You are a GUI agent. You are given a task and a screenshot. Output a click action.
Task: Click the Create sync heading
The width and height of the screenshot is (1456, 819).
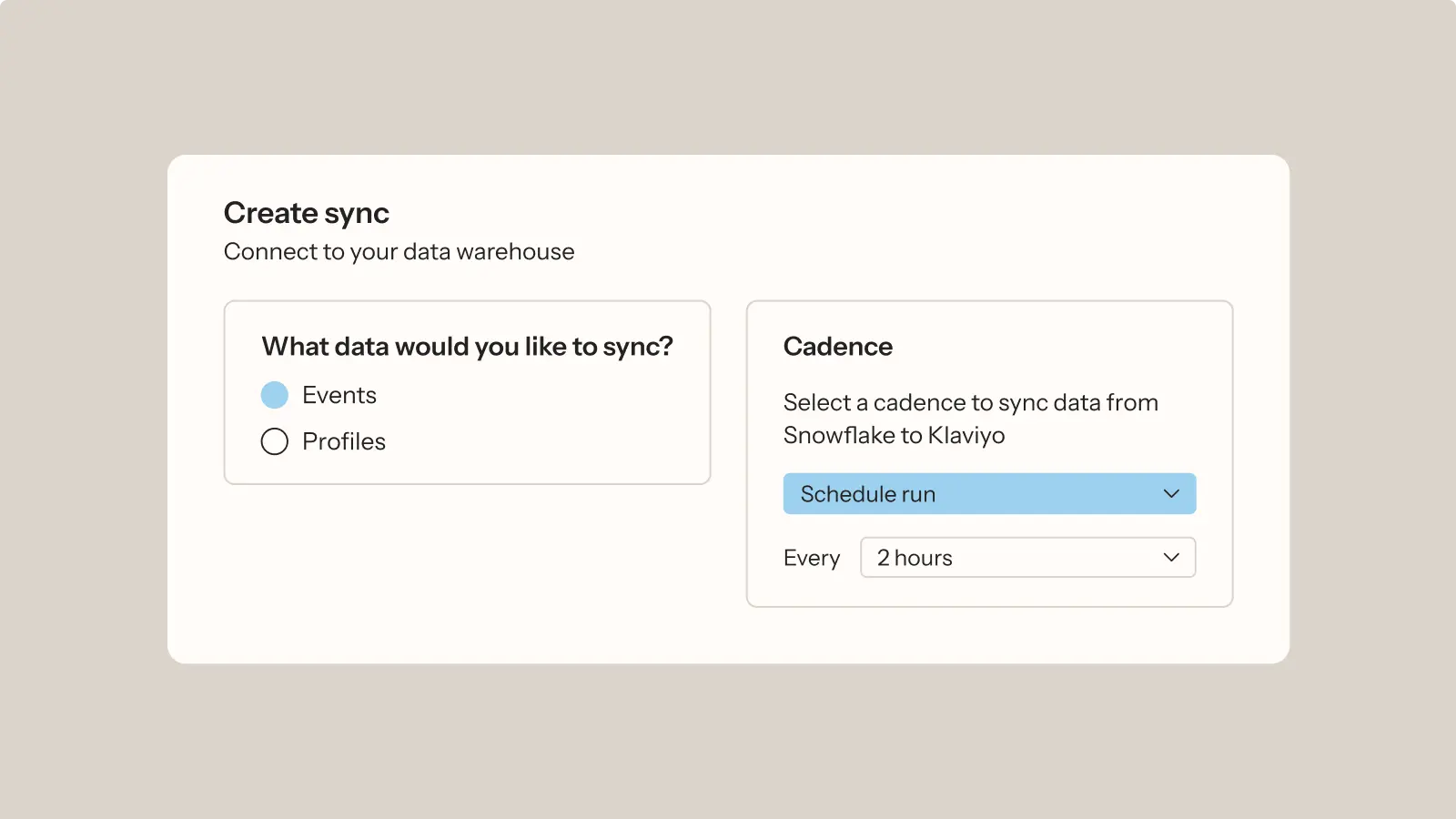point(307,213)
